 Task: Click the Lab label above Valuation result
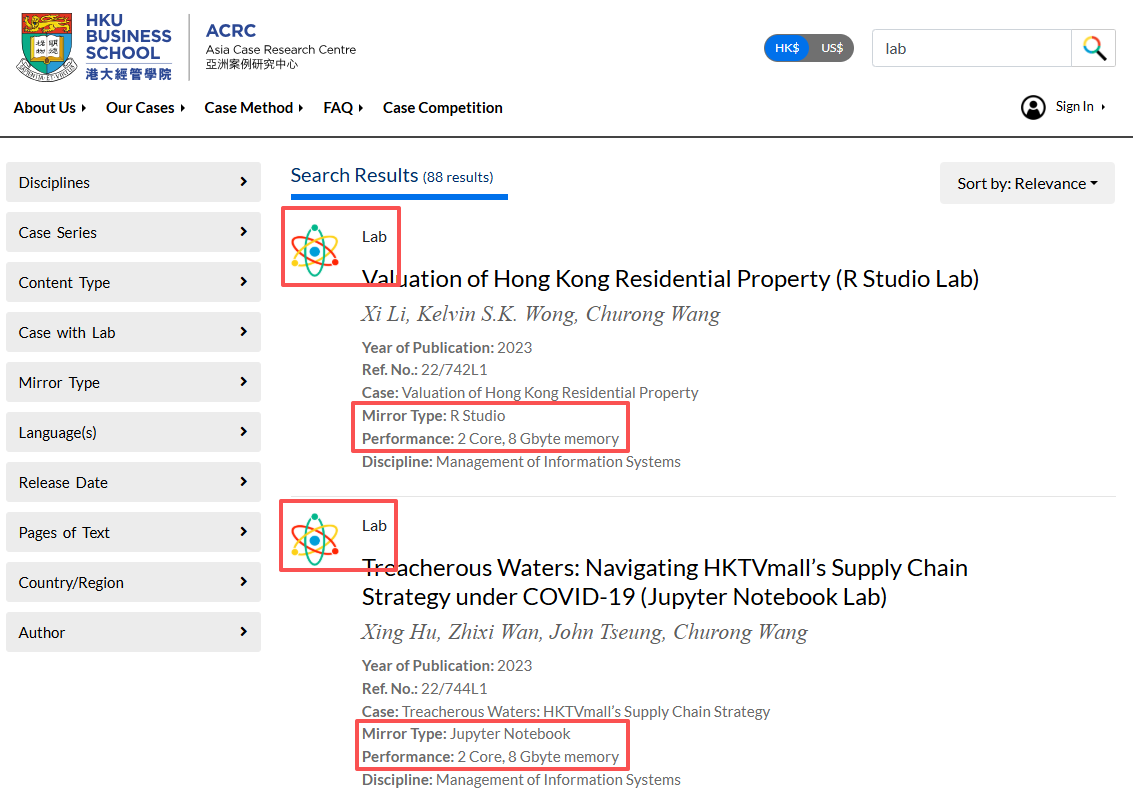pos(374,237)
